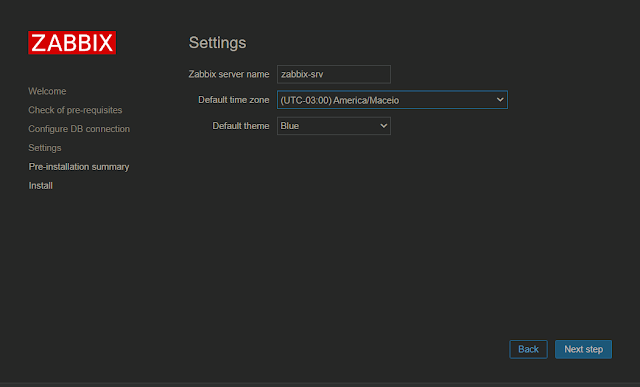Click the "Default theme" label

coord(240,126)
